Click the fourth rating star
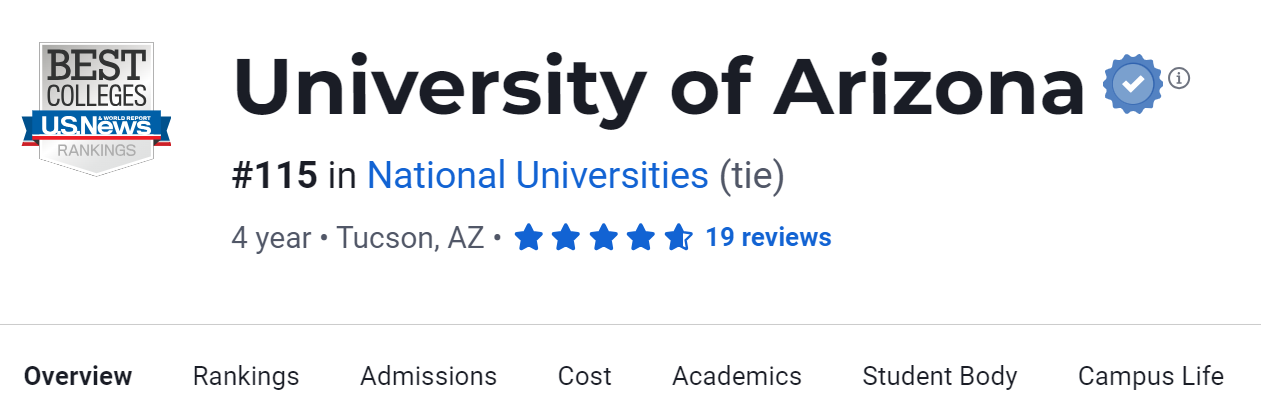Image resolution: width=1261 pixels, height=415 pixels. (640, 238)
